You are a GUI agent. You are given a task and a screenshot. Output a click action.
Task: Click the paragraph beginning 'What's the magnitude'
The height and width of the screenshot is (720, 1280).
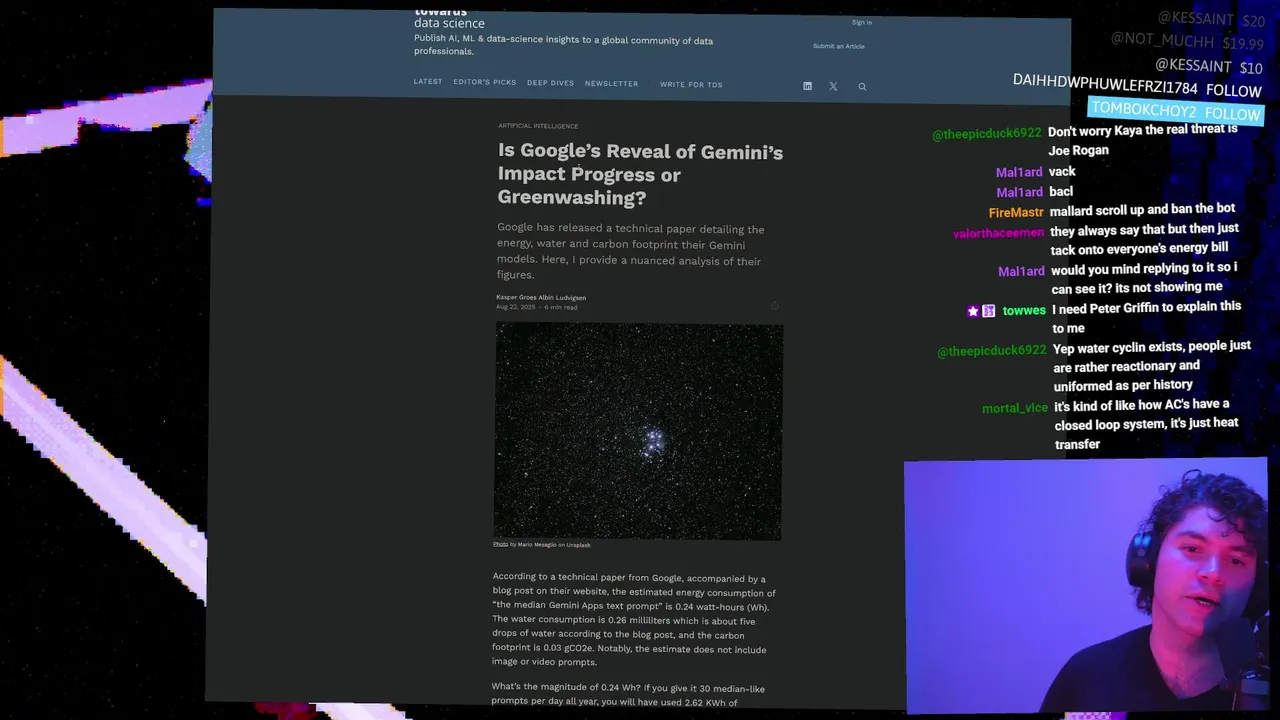(628, 695)
